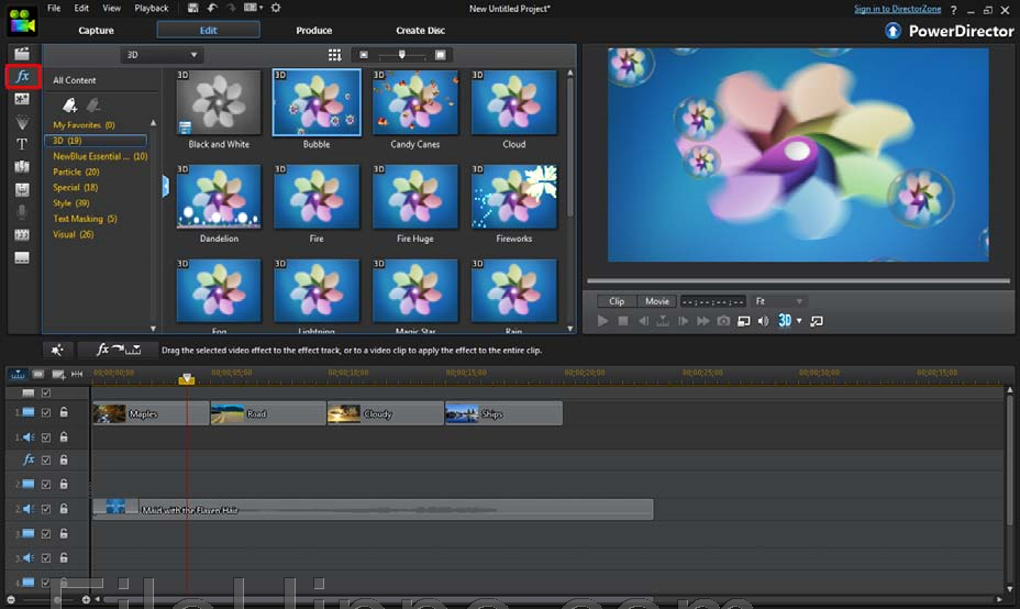Open the File menu
Image resolution: width=1020 pixels, height=609 pixels.
54,8
